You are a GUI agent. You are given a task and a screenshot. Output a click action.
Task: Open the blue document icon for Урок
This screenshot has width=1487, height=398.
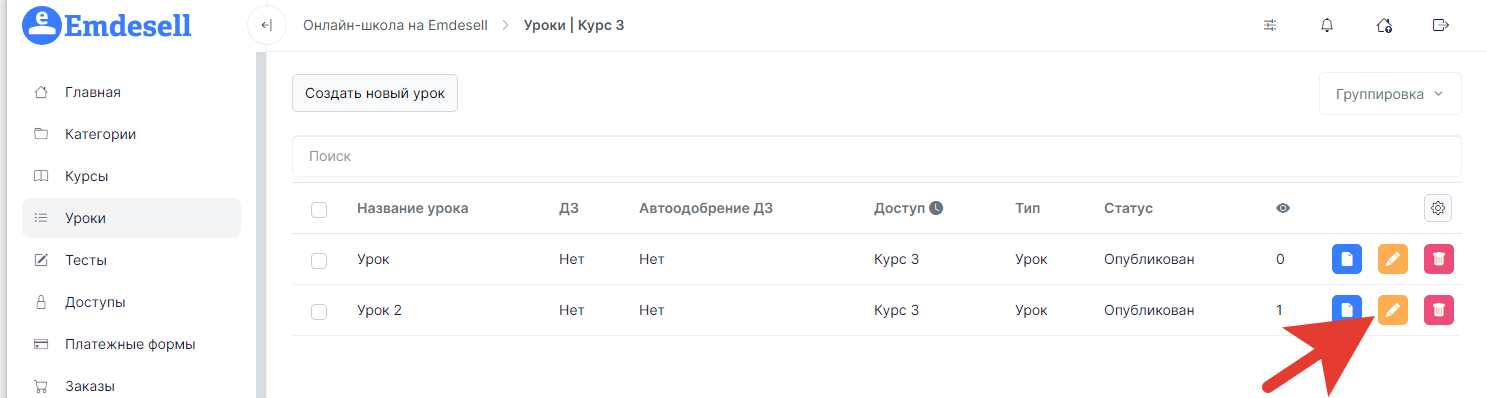tap(1347, 259)
